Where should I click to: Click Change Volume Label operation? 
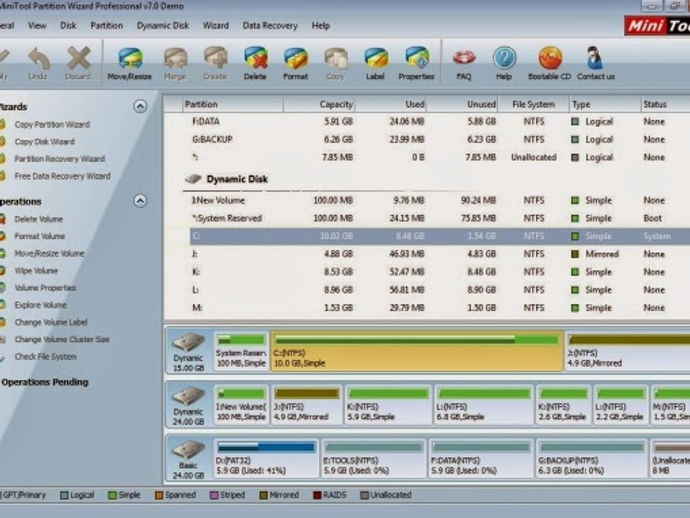tap(51, 322)
